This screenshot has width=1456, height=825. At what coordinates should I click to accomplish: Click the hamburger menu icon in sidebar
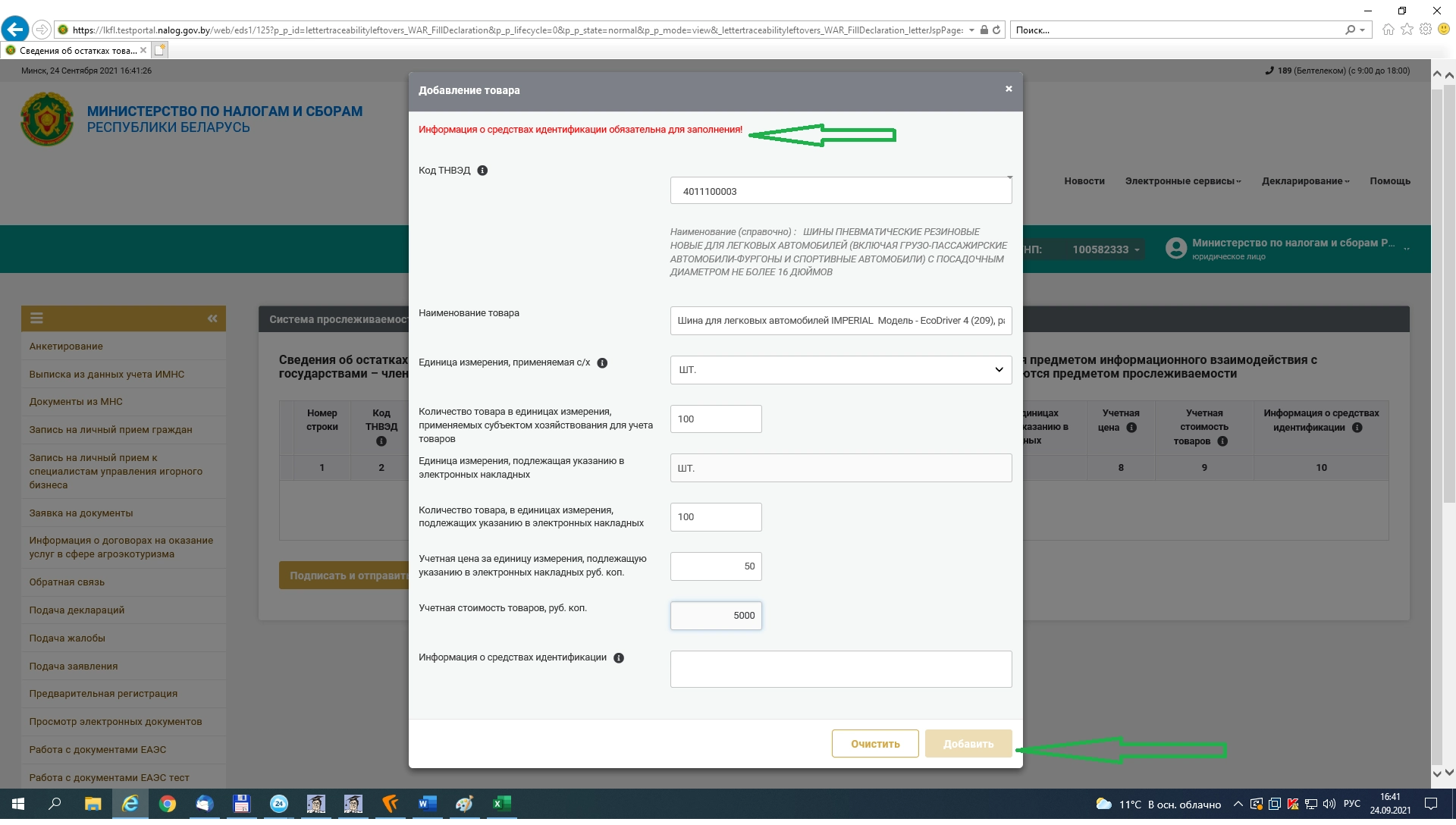(36, 319)
